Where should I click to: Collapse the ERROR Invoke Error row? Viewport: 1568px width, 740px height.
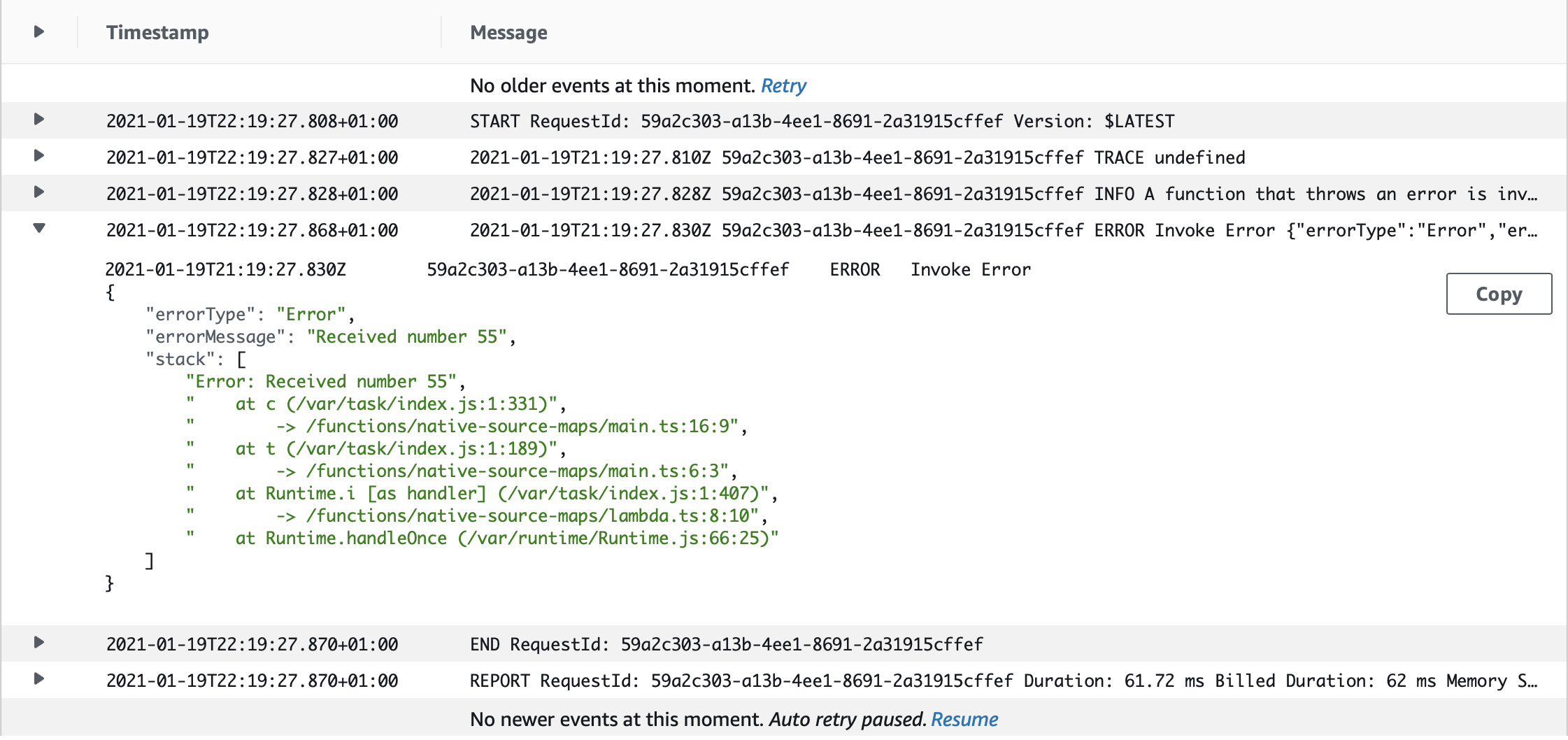click(39, 229)
